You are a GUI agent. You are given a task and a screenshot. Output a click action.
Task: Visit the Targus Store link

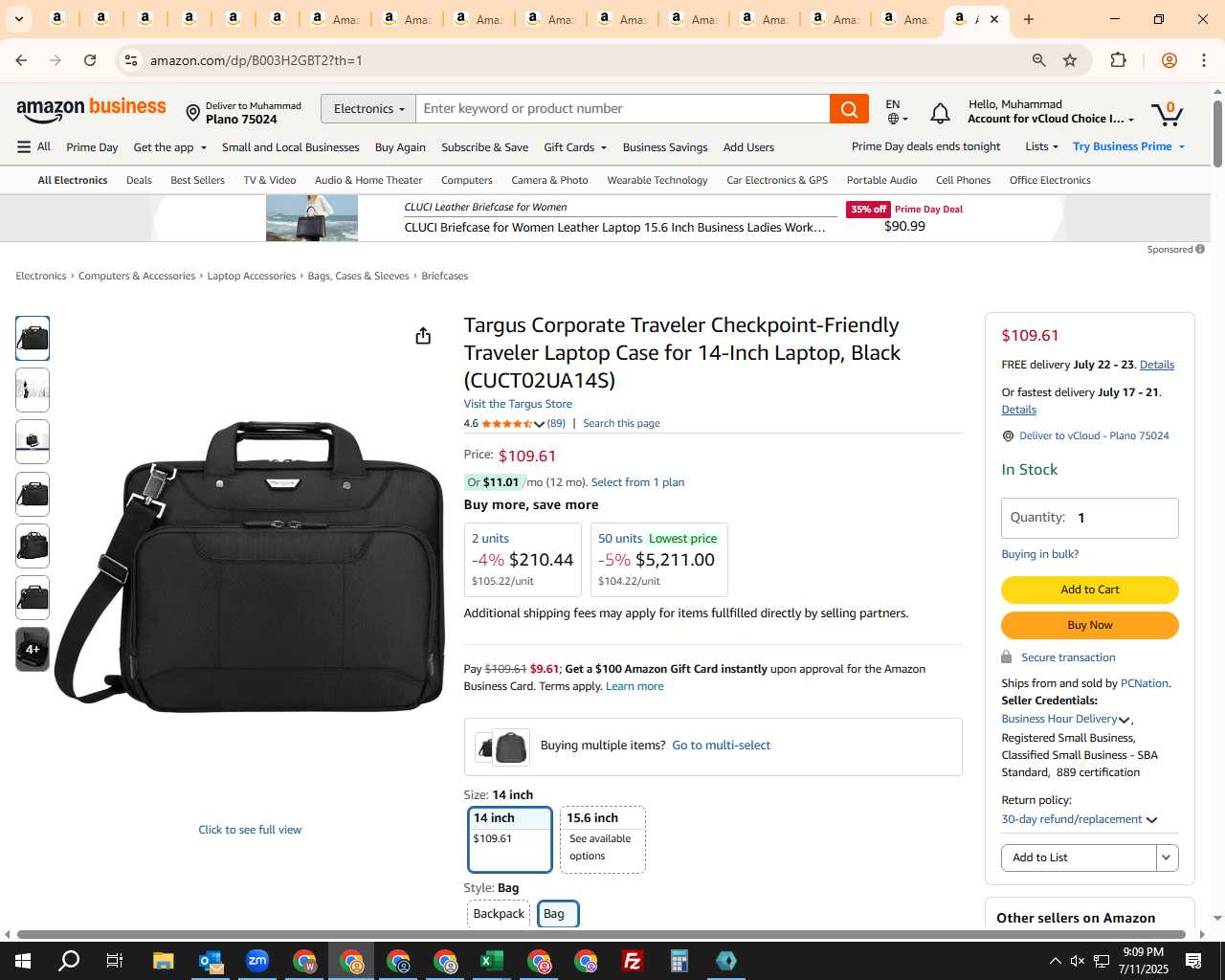pyautogui.click(x=518, y=404)
